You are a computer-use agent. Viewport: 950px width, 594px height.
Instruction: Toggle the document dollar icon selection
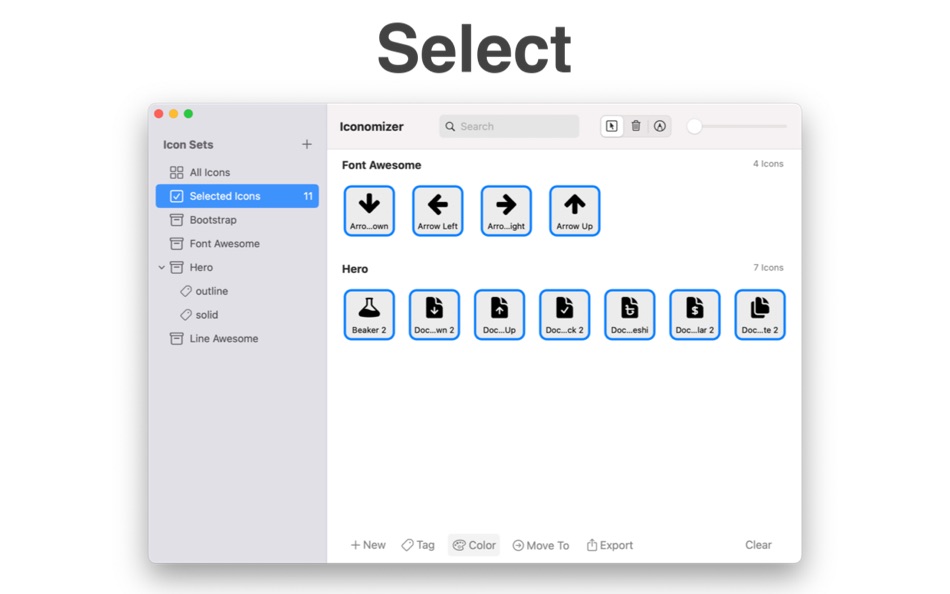pos(694,313)
